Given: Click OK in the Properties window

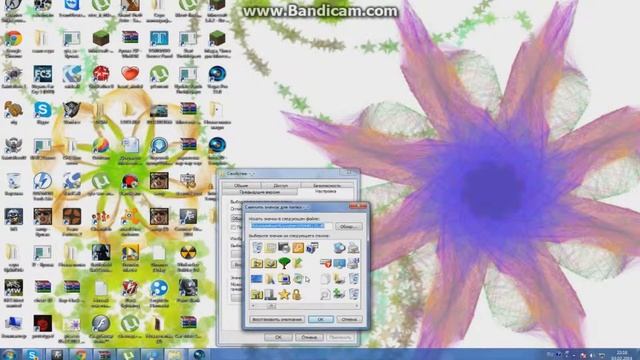Looking at the screenshot, I should coord(278,338).
